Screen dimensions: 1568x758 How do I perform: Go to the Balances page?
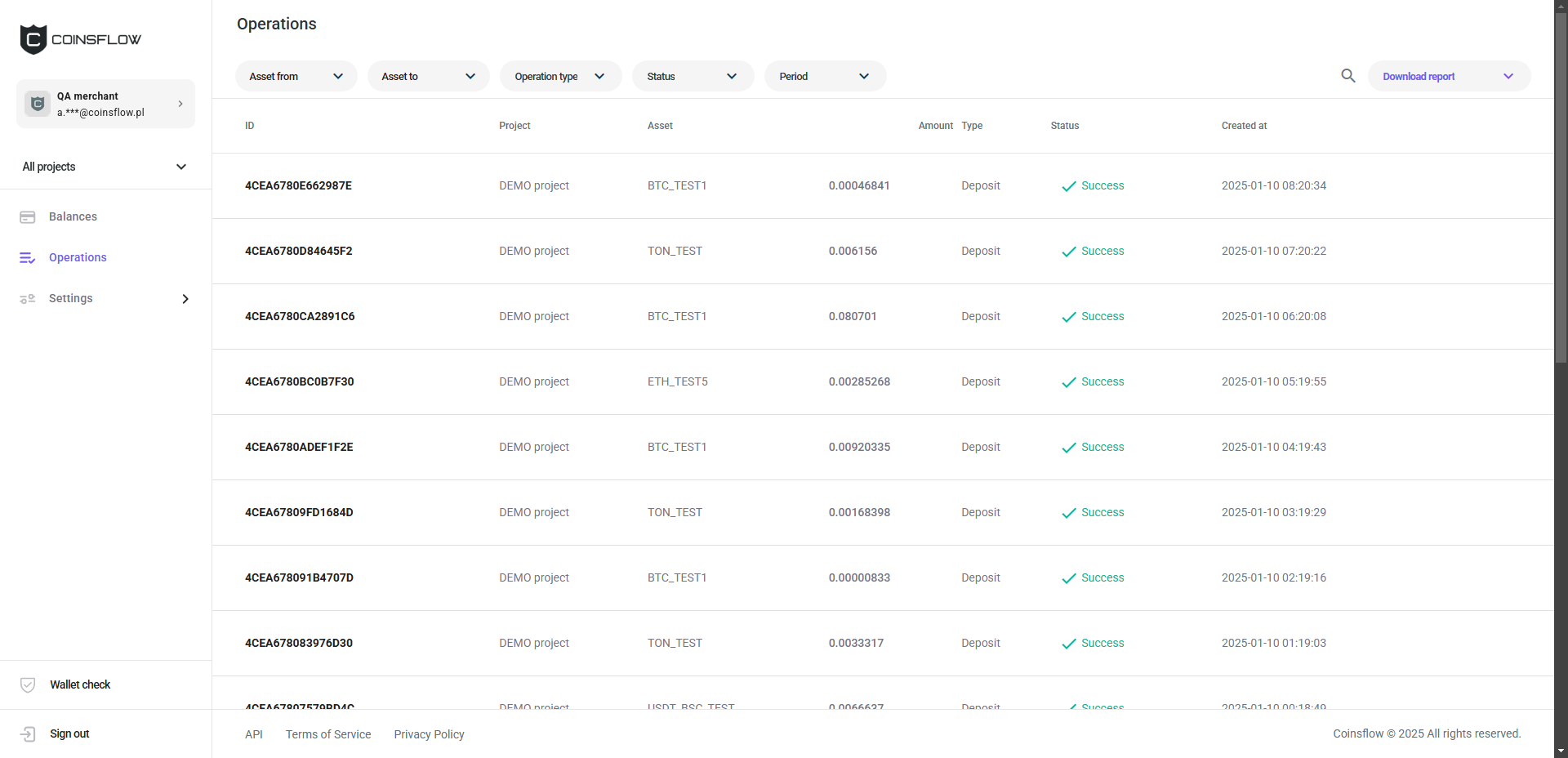[x=73, y=217]
